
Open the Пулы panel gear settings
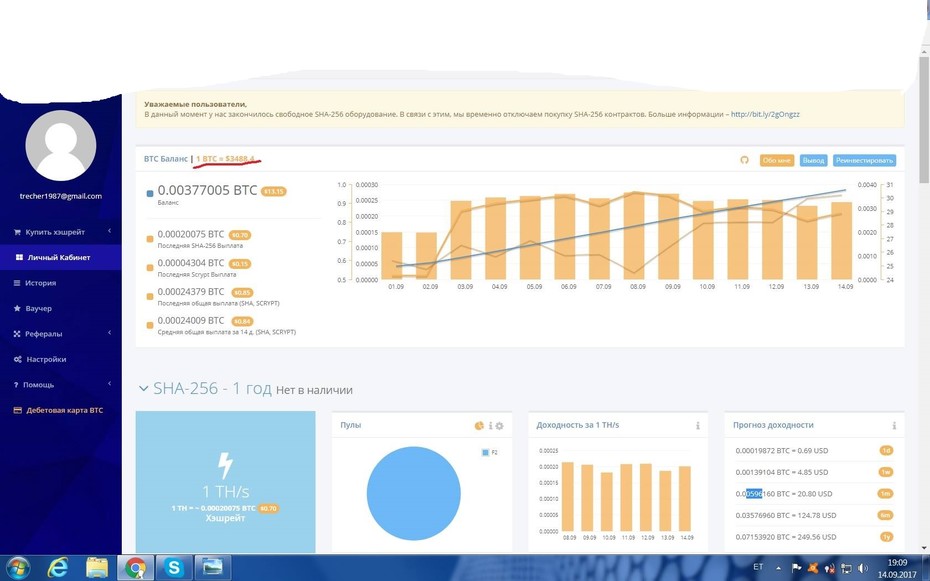(499, 426)
